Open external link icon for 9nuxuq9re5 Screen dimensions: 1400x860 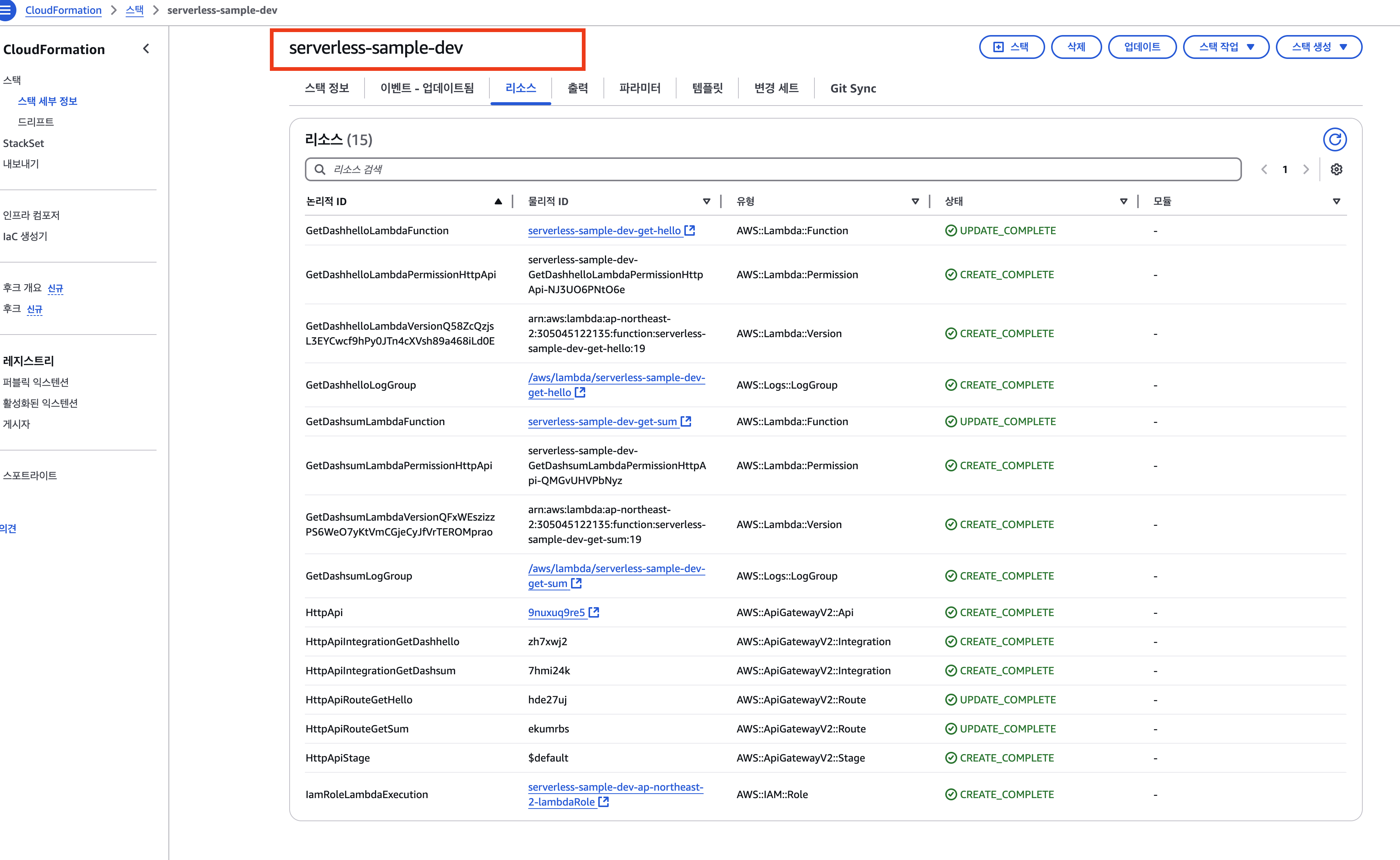(593, 612)
